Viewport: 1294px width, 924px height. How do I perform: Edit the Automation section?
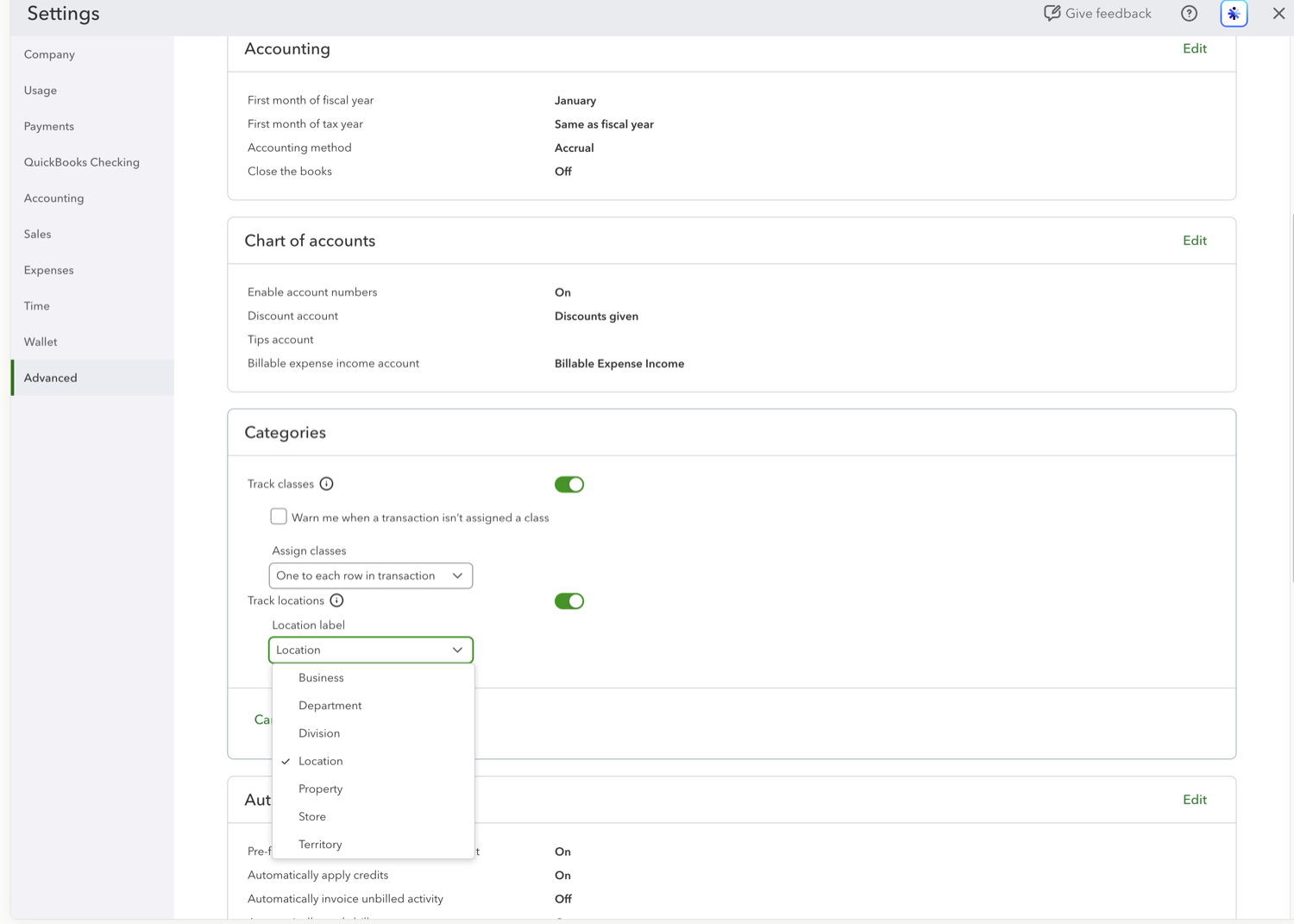pos(1194,800)
